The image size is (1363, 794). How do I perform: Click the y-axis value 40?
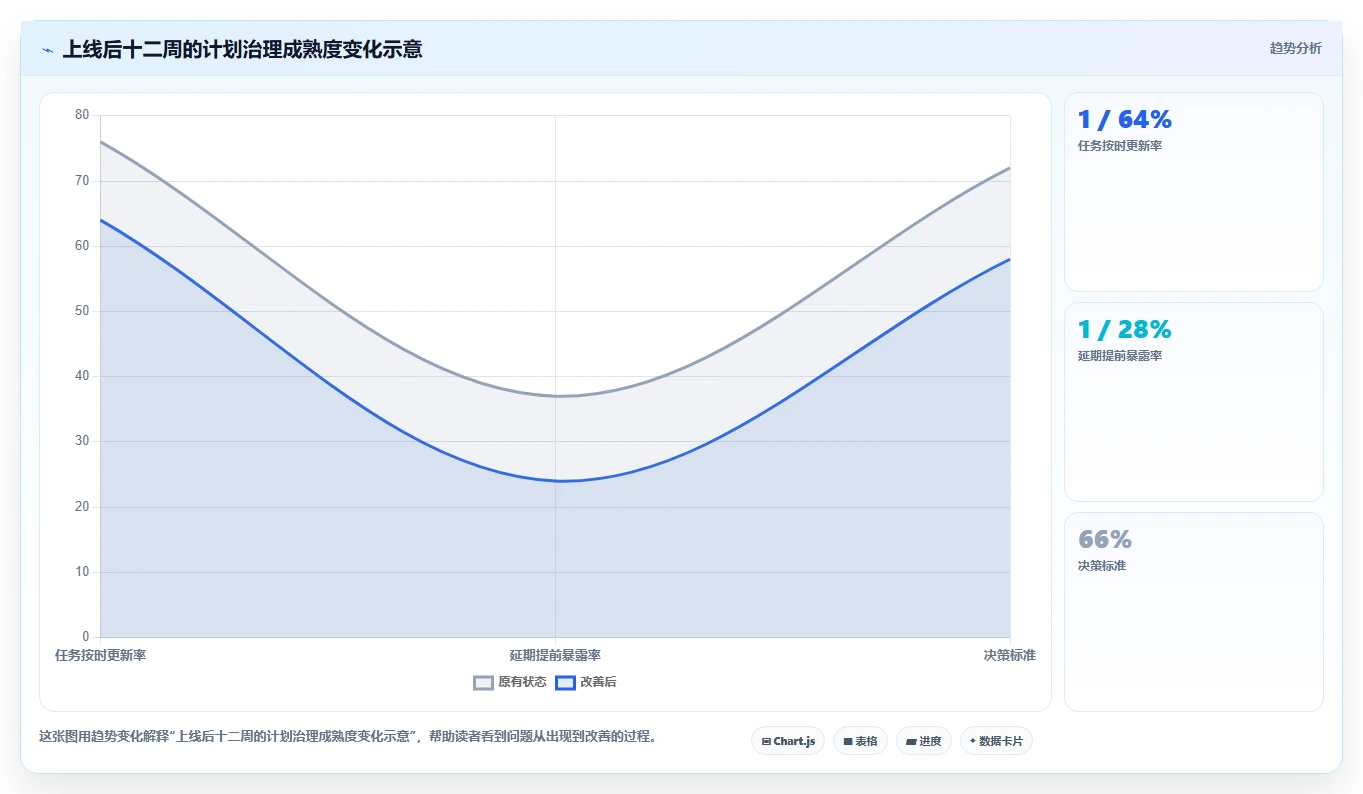(82, 376)
